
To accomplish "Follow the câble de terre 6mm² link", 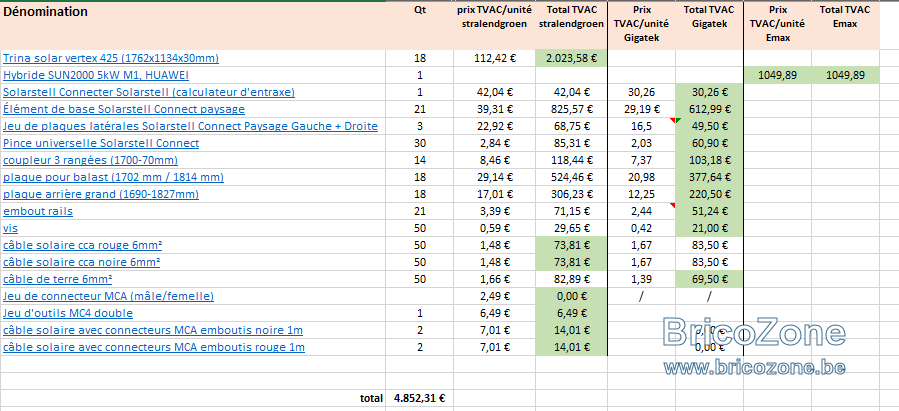I will click(x=57, y=279).
